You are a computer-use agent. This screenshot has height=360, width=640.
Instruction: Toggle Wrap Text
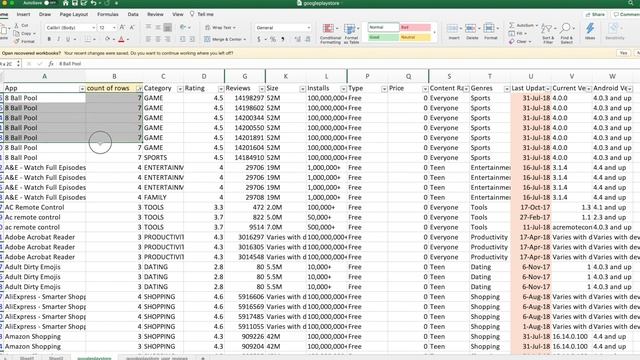pyautogui.click(x=219, y=27)
